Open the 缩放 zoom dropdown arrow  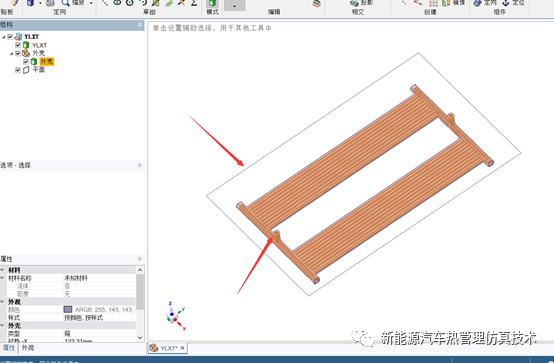(91, 3)
